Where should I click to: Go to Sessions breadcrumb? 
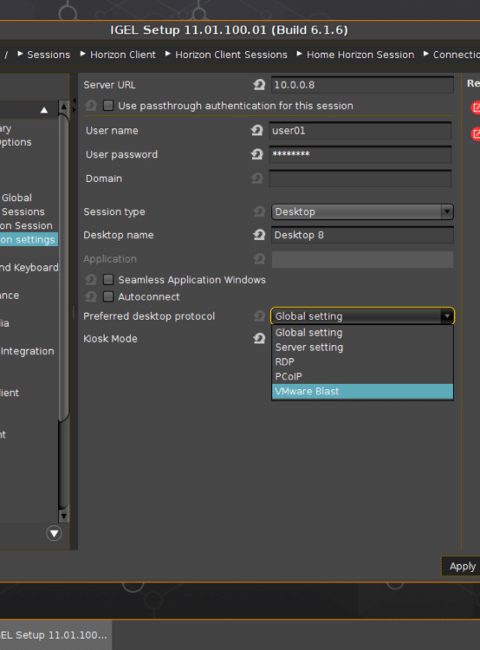click(48, 55)
